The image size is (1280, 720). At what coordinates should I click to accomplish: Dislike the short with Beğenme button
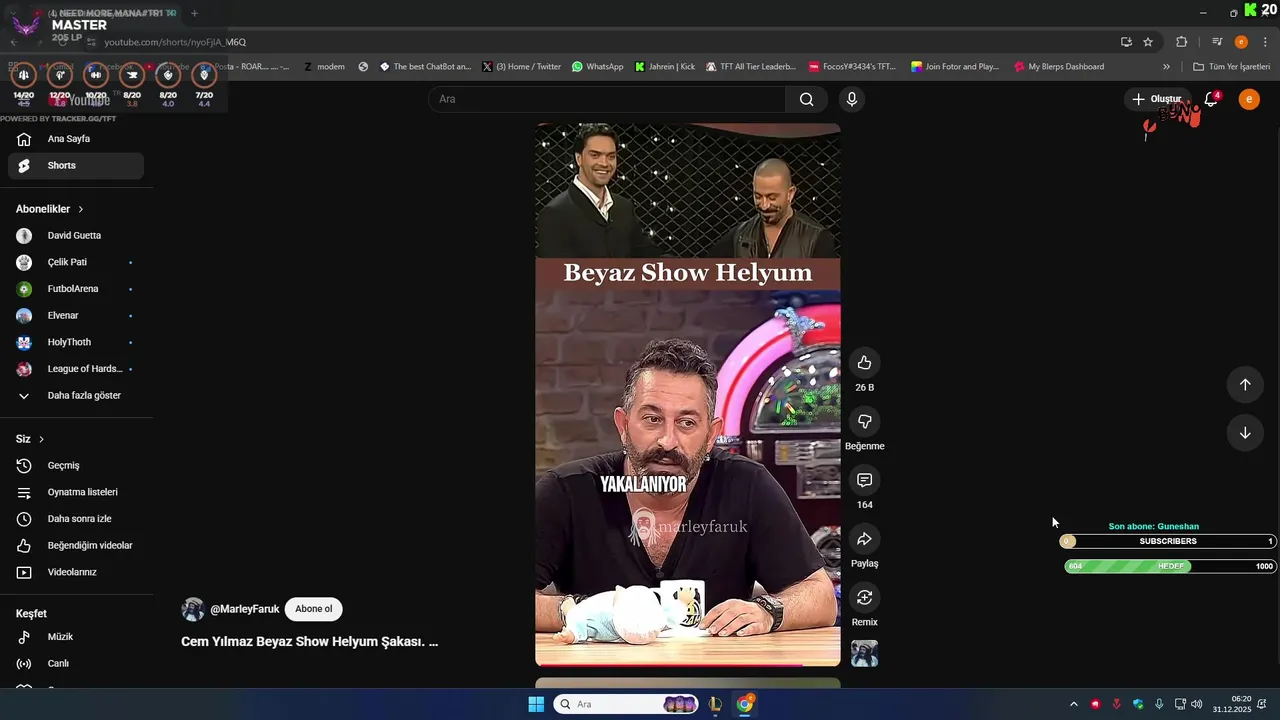864,421
